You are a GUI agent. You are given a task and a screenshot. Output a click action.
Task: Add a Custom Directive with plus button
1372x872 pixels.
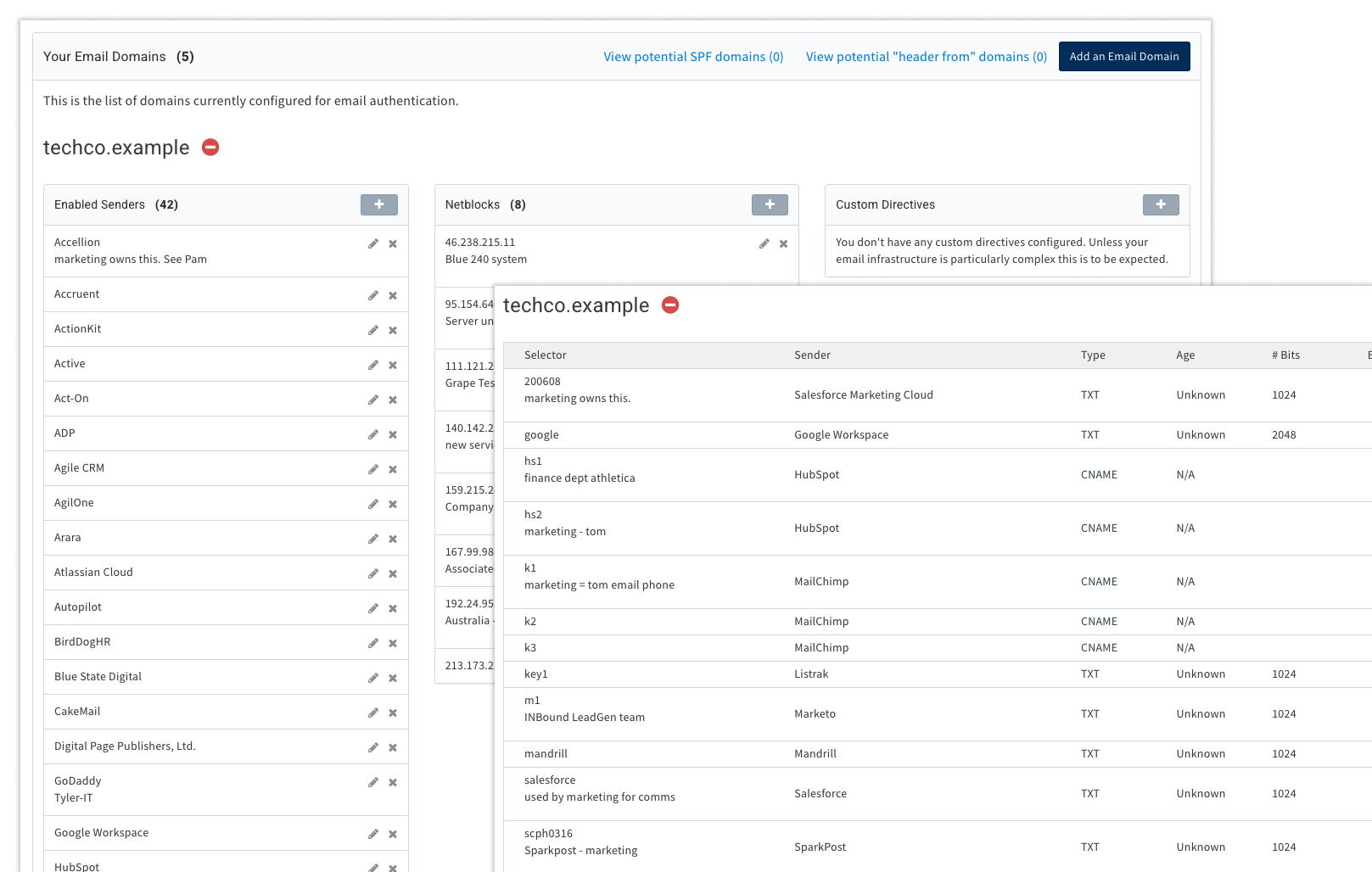tap(1161, 204)
